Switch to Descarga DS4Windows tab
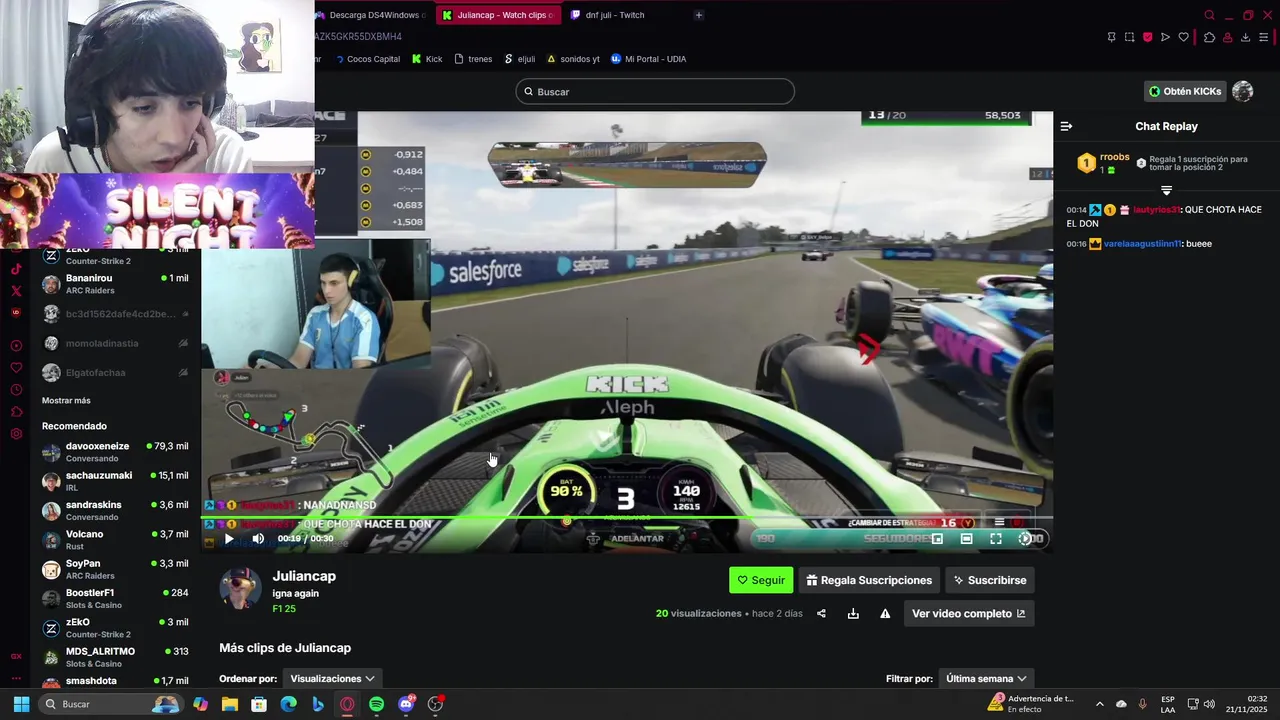 pyautogui.click(x=371, y=15)
